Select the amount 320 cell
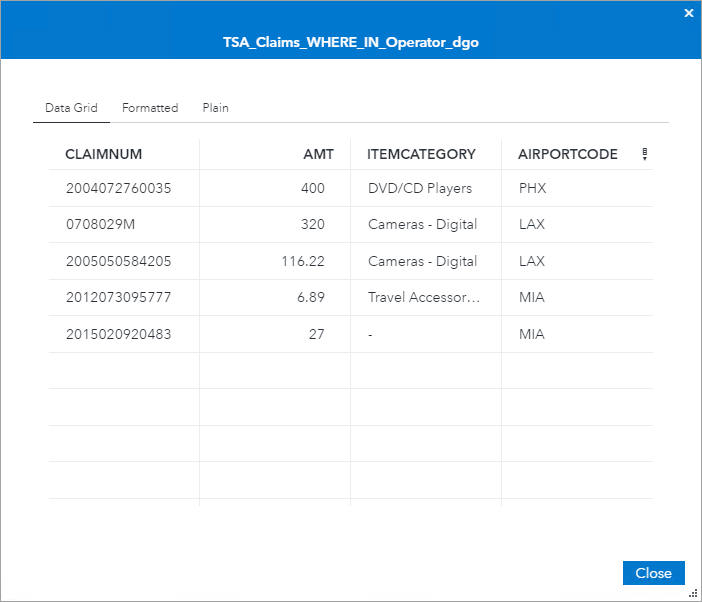 [275, 224]
